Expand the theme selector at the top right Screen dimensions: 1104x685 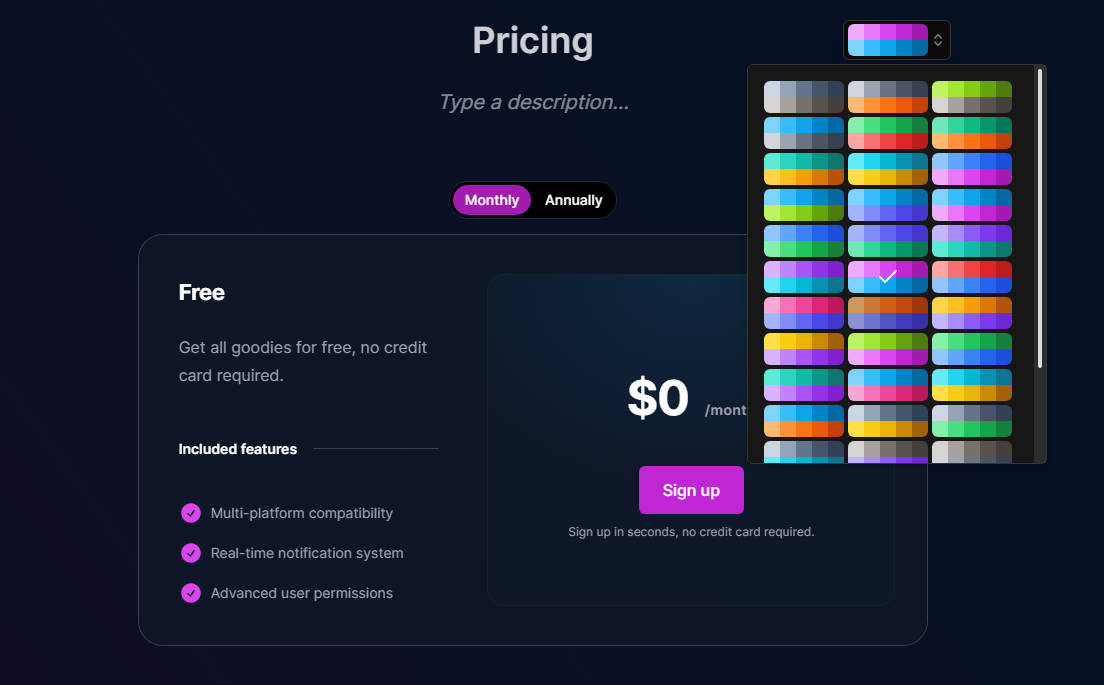click(895, 40)
